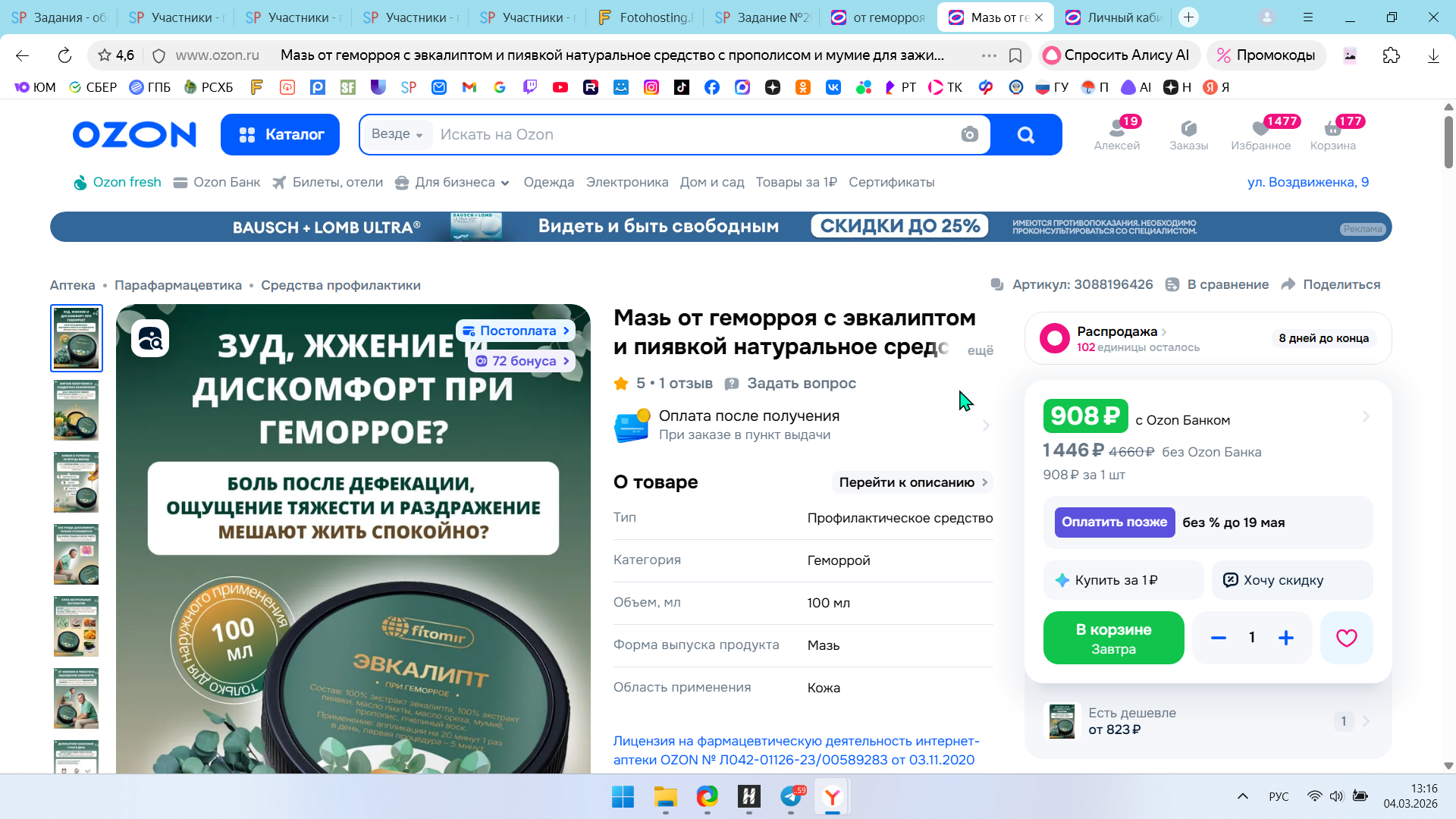Select the second product thumbnail image

[x=76, y=410]
